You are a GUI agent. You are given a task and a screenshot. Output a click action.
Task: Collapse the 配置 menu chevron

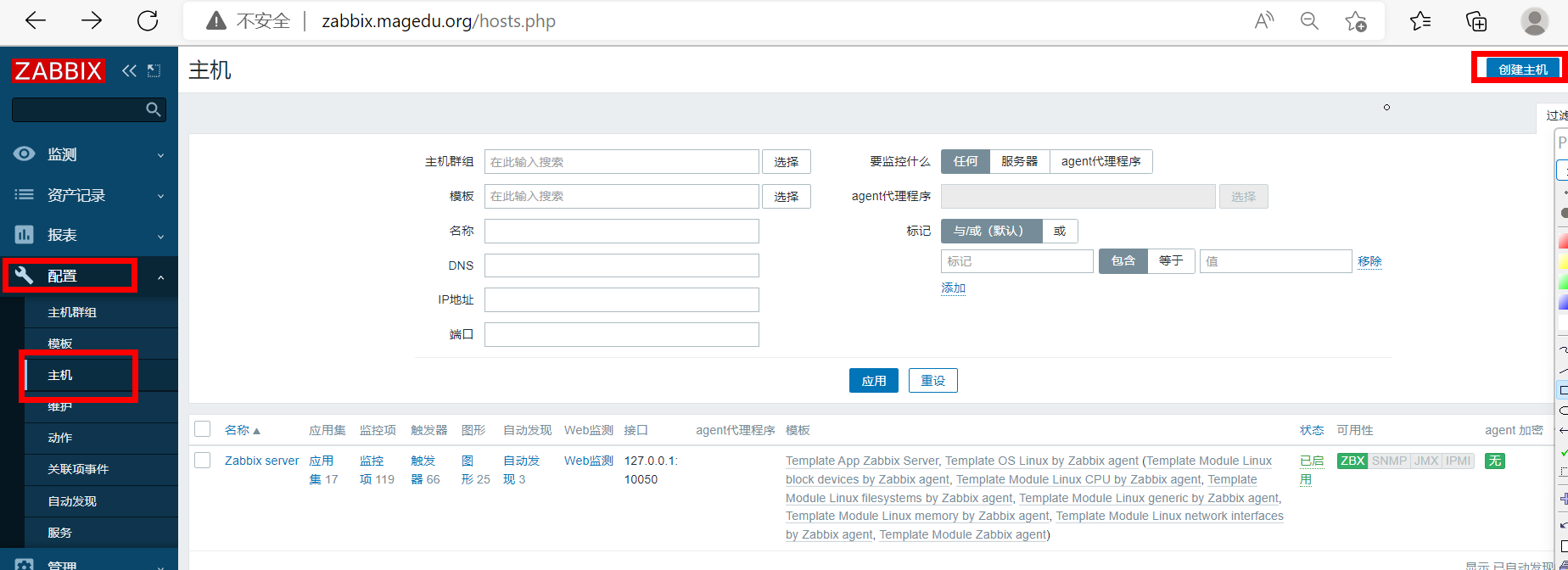point(160,277)
